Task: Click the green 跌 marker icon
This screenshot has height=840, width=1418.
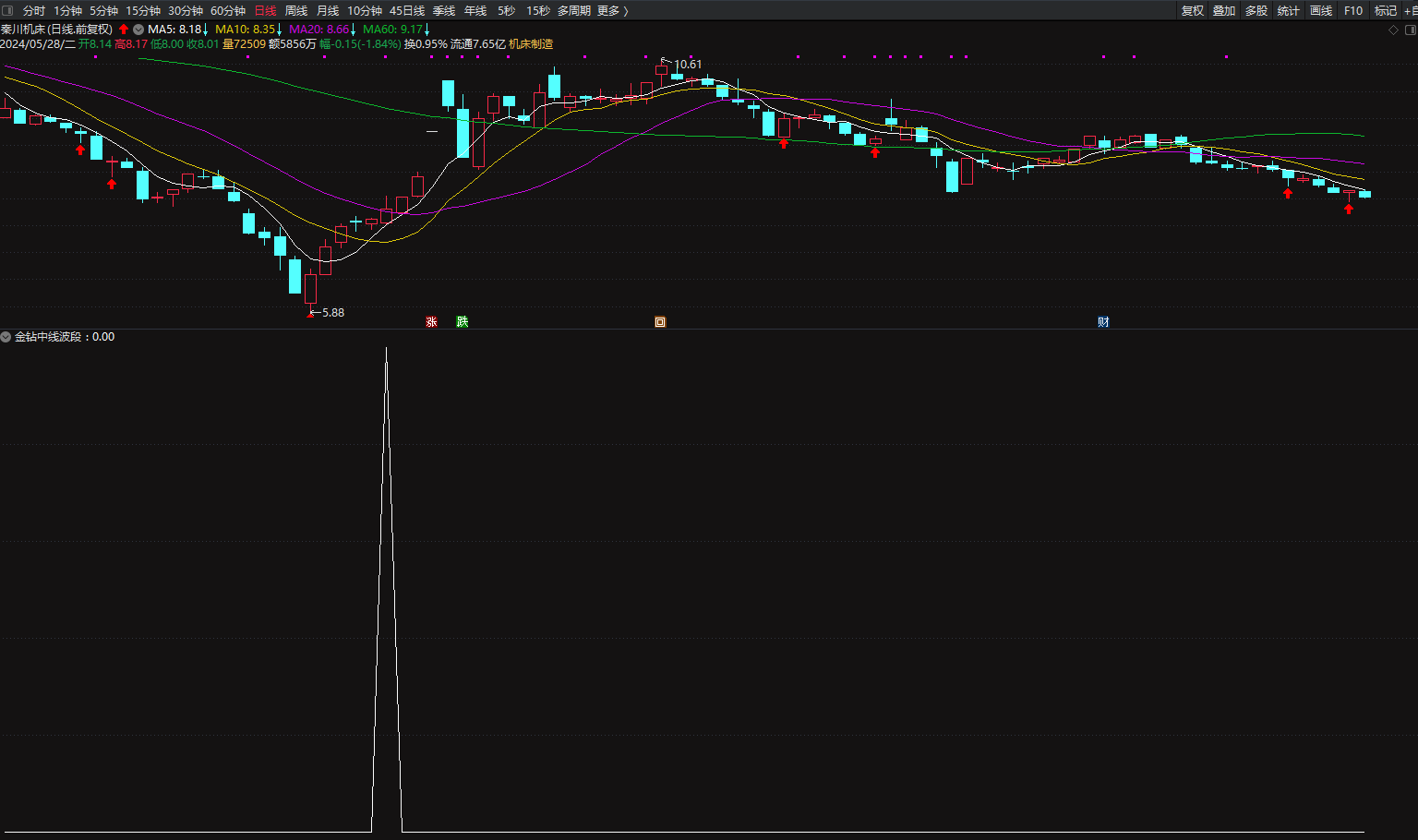Action: [x=463, y=321]
